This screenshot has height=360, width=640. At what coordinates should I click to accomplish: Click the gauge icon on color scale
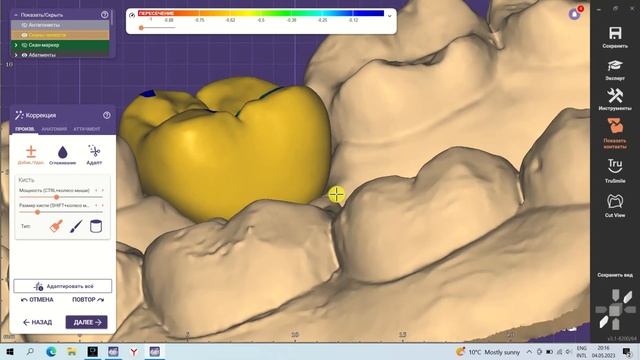tap(132, 15)
